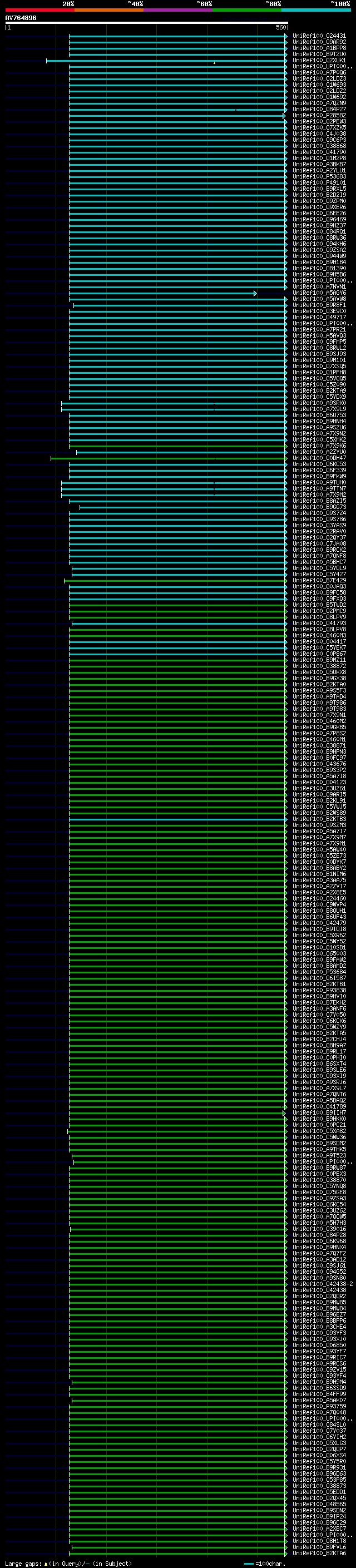Select label UniRef100_P49101
This screenshot has width=356, height=1568.
(319, 182)
